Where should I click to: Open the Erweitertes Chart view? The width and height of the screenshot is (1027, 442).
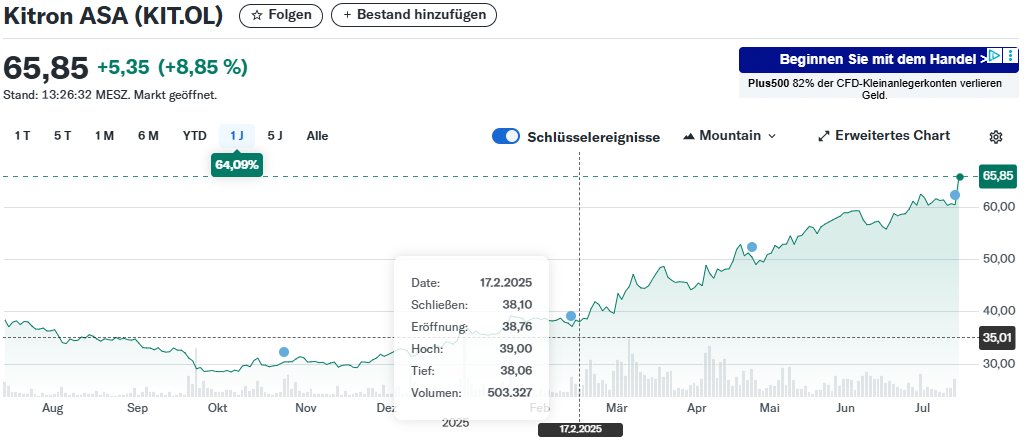click(x=884, y=136)
